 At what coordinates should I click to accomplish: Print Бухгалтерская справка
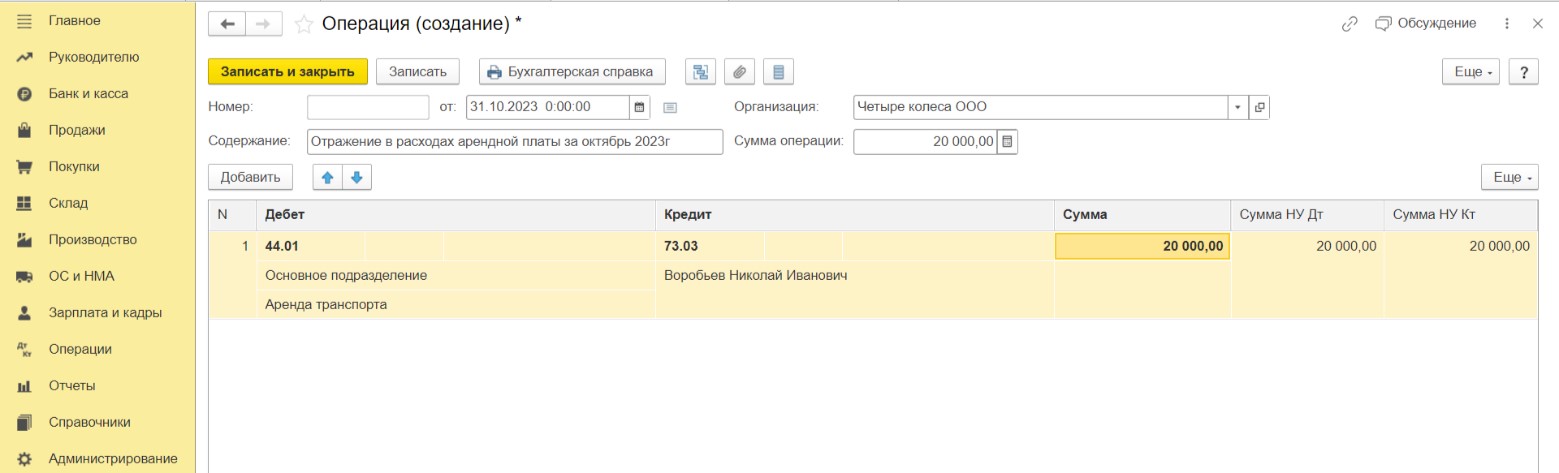[x=572, y=71]
